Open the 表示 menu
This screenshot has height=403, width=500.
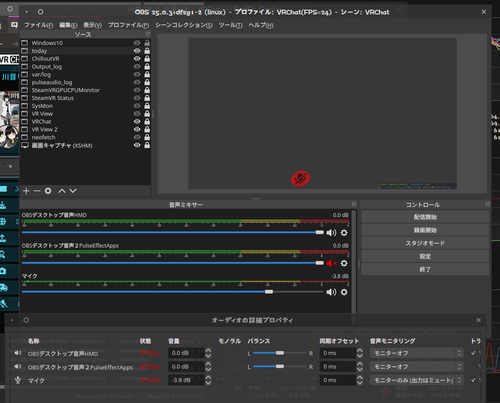(x=92, y=25)
